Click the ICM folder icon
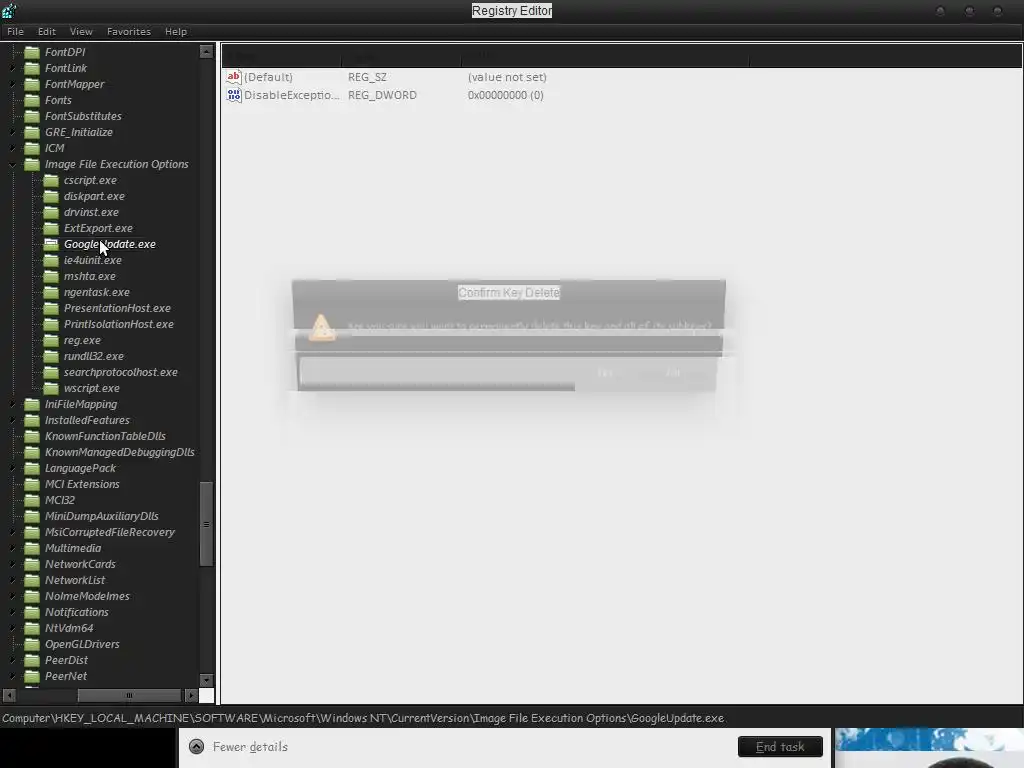 tap(32, 148)
